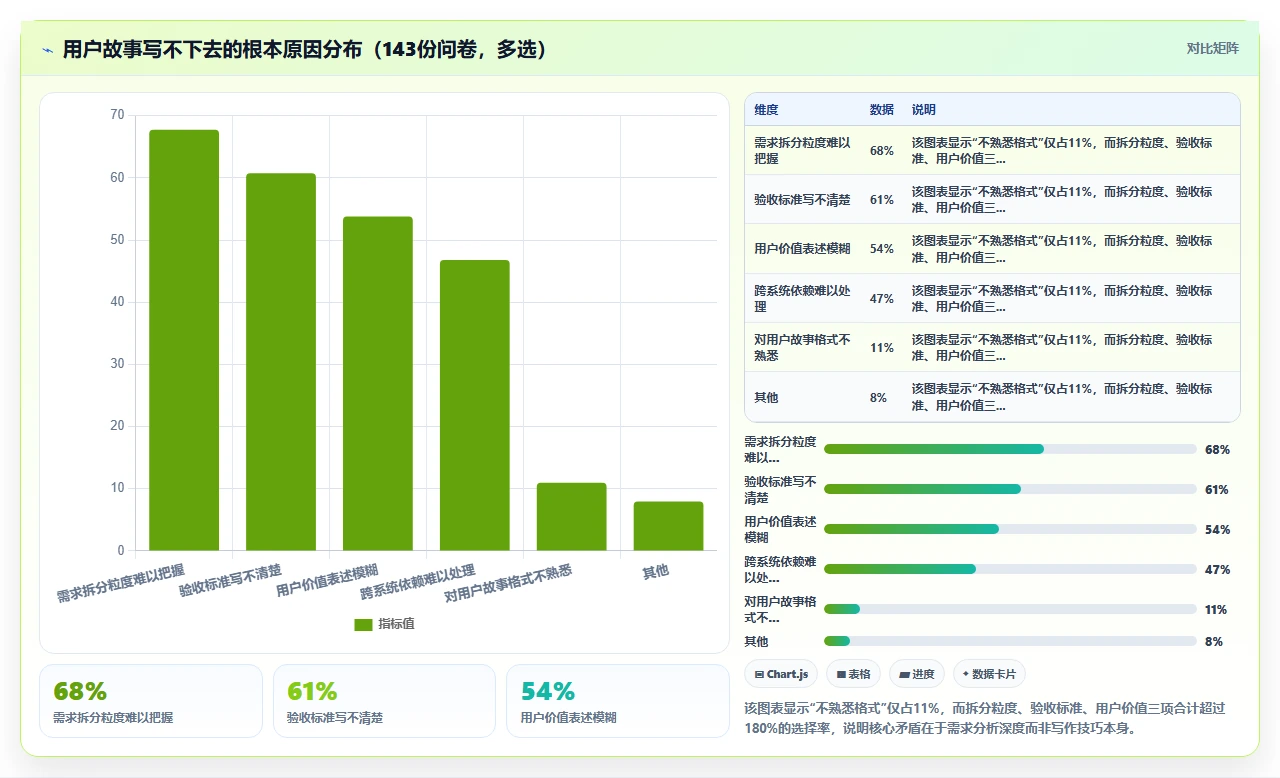Select the 表格 tag chip
This screenshot has height=778, width=1280.
853,674
